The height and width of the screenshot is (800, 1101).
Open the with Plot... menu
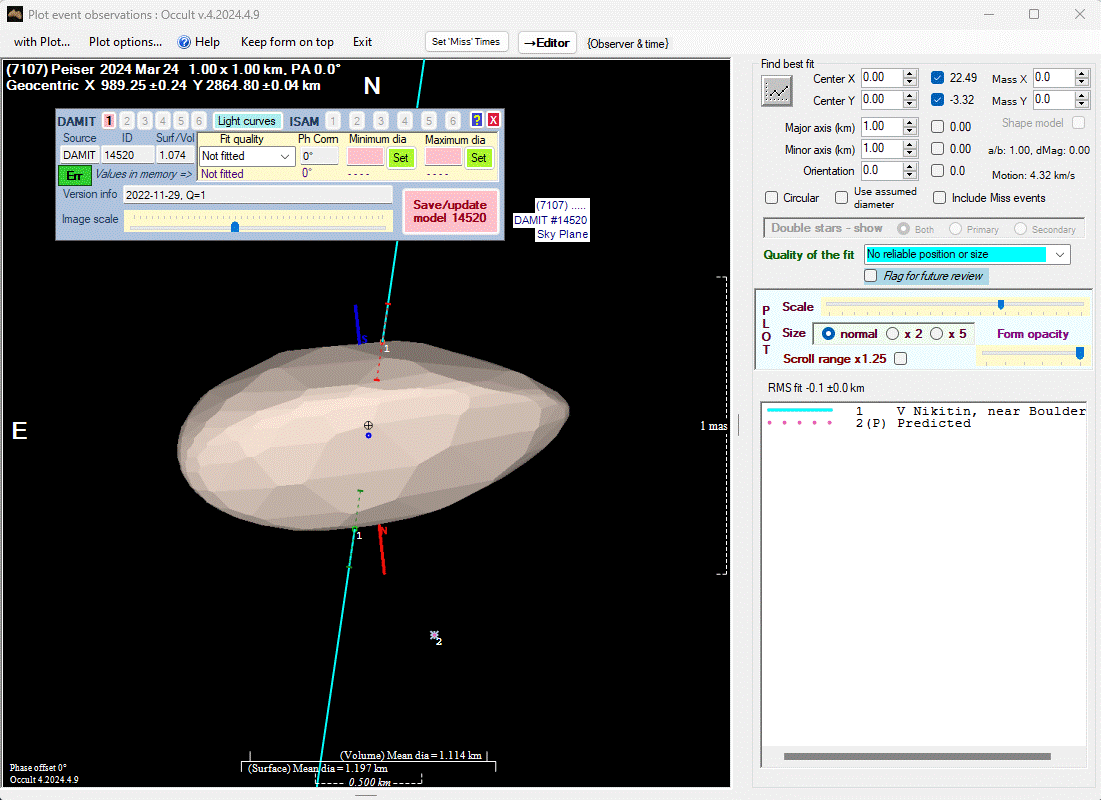(42, 42)
